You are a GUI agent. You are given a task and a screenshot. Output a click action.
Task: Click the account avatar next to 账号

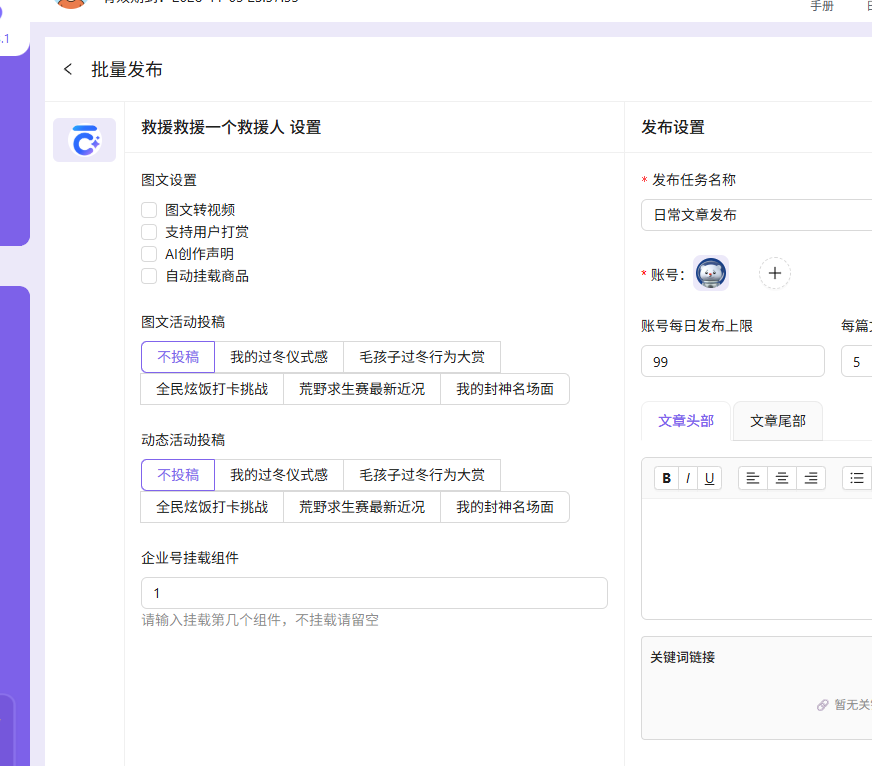710,272
